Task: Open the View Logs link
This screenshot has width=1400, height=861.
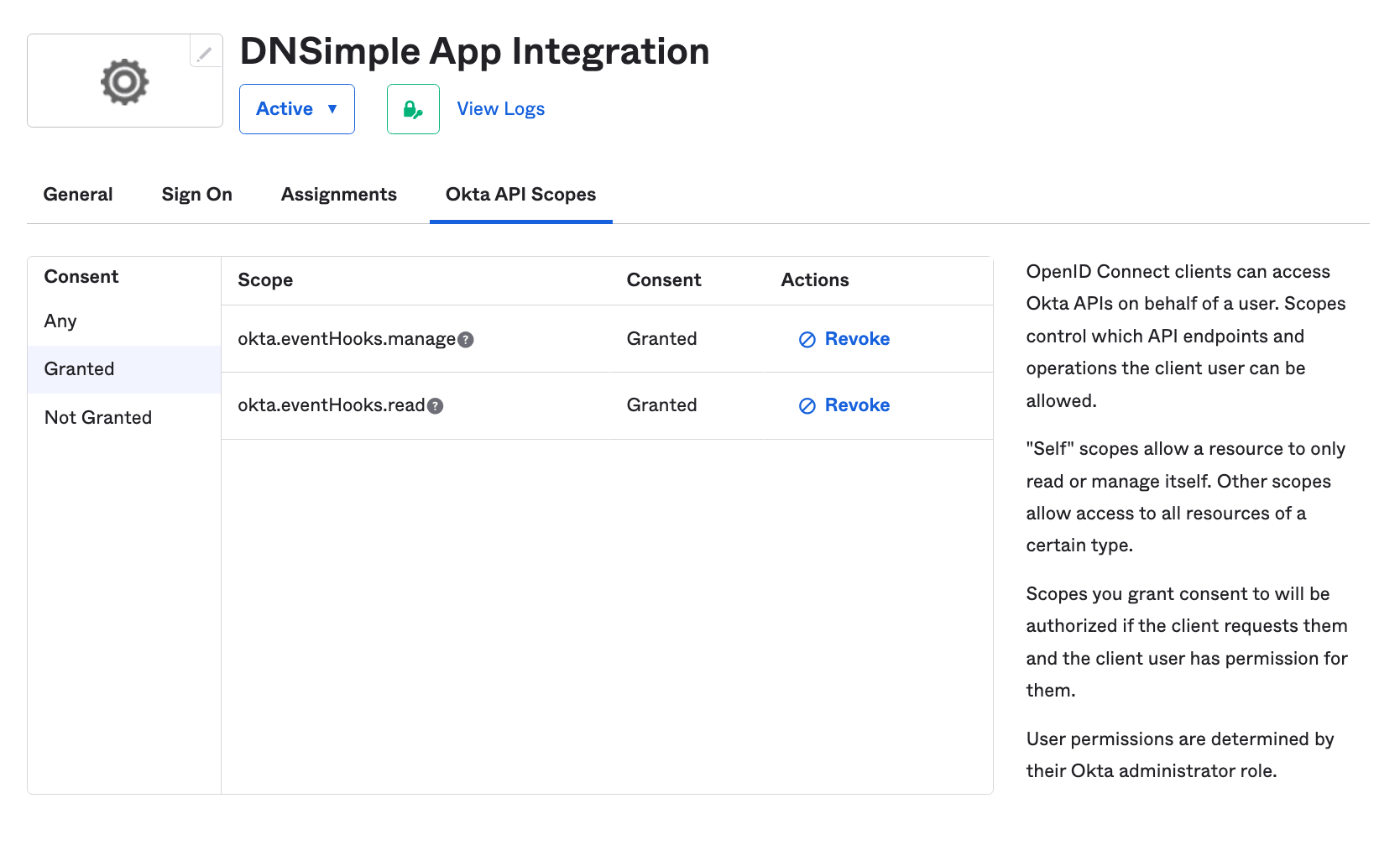Action: tap(501, 109)
